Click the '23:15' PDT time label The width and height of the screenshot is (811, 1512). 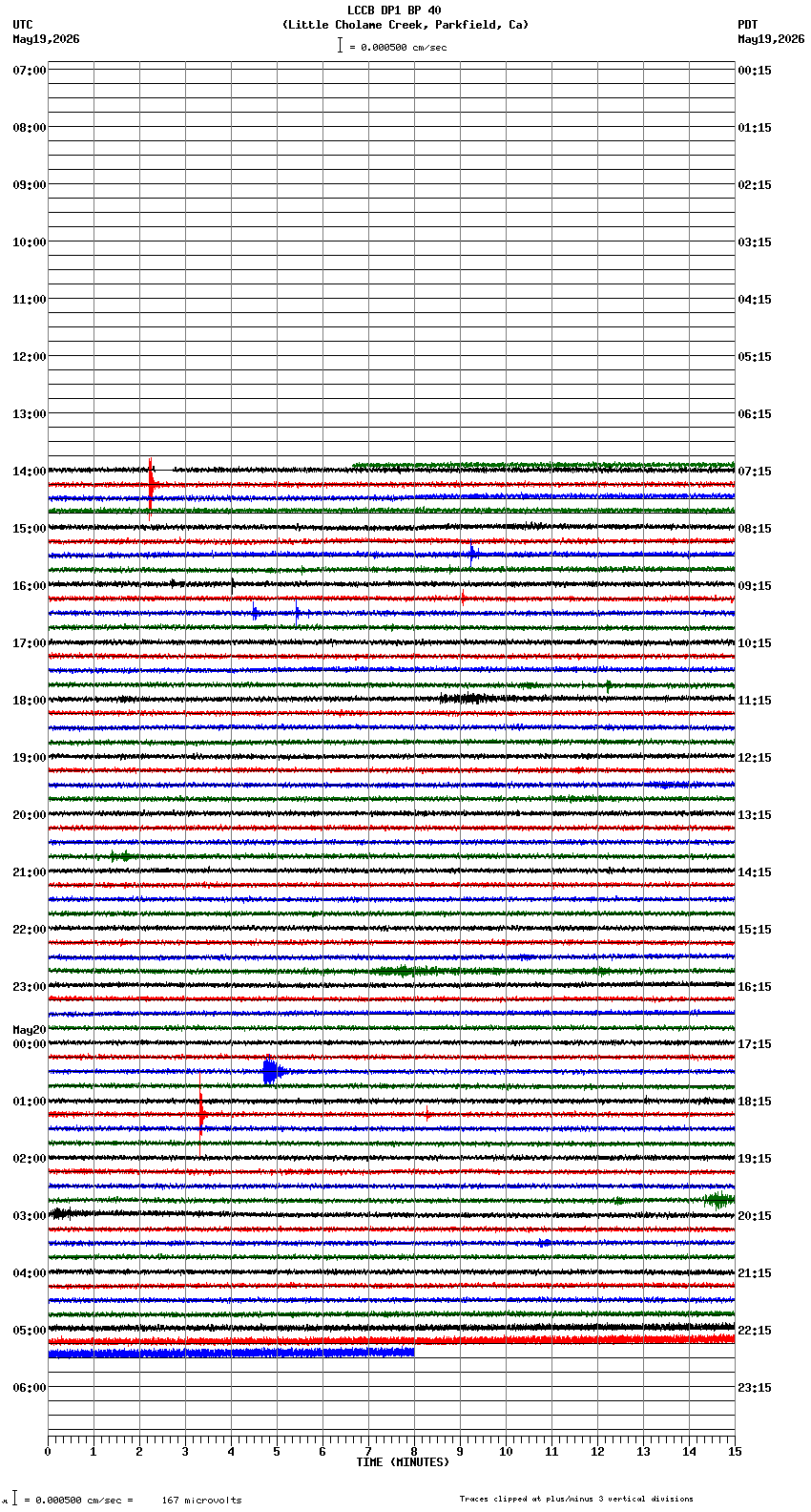[755, 1388]
